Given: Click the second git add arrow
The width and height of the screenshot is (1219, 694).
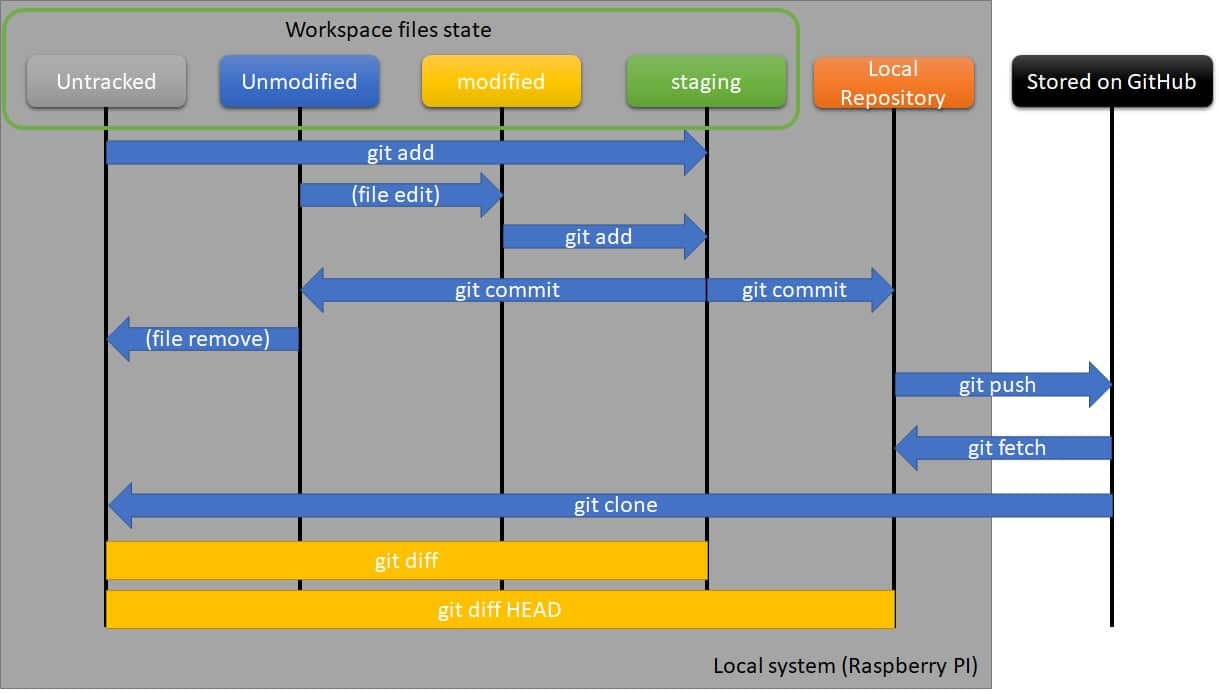Looking at the screenshot, I should (x=598, y=237).
